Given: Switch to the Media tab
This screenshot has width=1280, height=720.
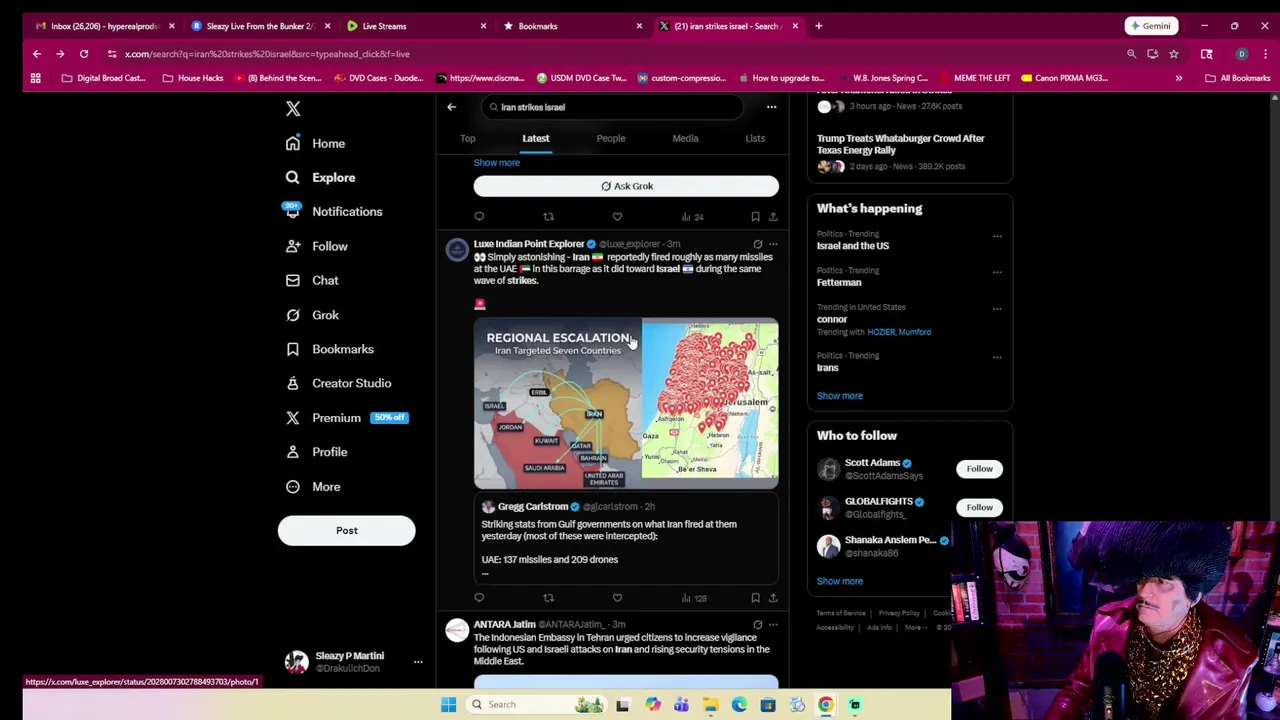Looking at the screenshot, I should [x=685, y=138].
